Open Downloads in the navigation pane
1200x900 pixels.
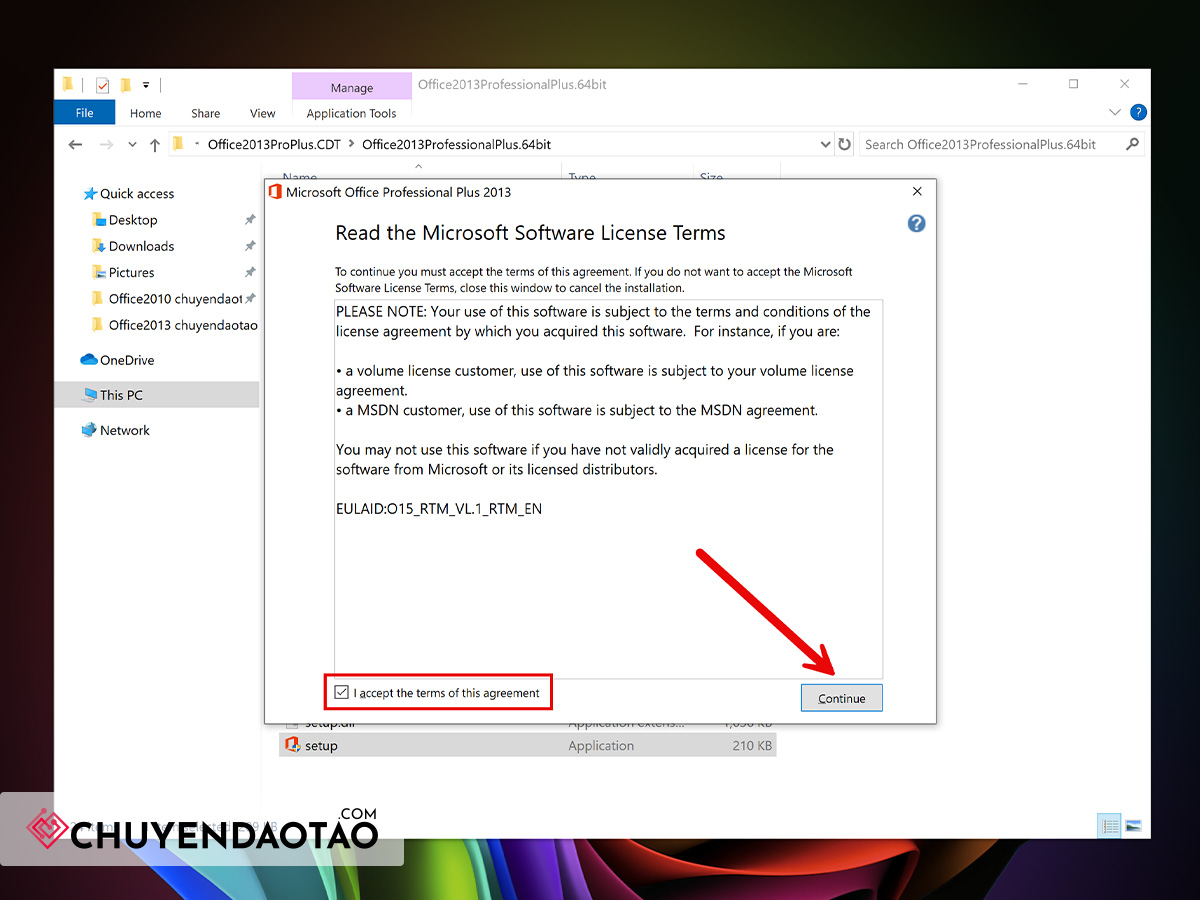[x=132, y=246]
